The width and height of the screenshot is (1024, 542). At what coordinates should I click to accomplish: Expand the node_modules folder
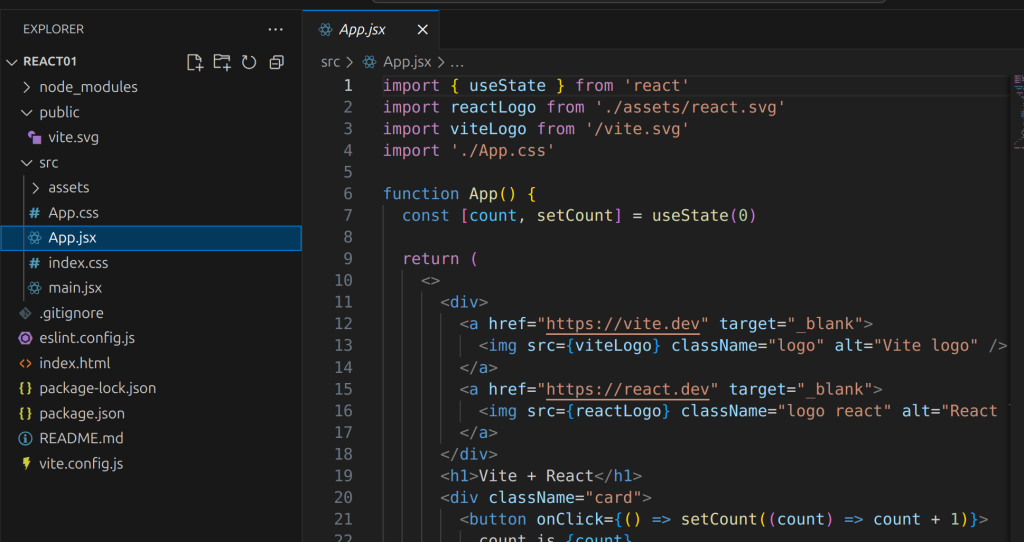click(x=88, y=87)
